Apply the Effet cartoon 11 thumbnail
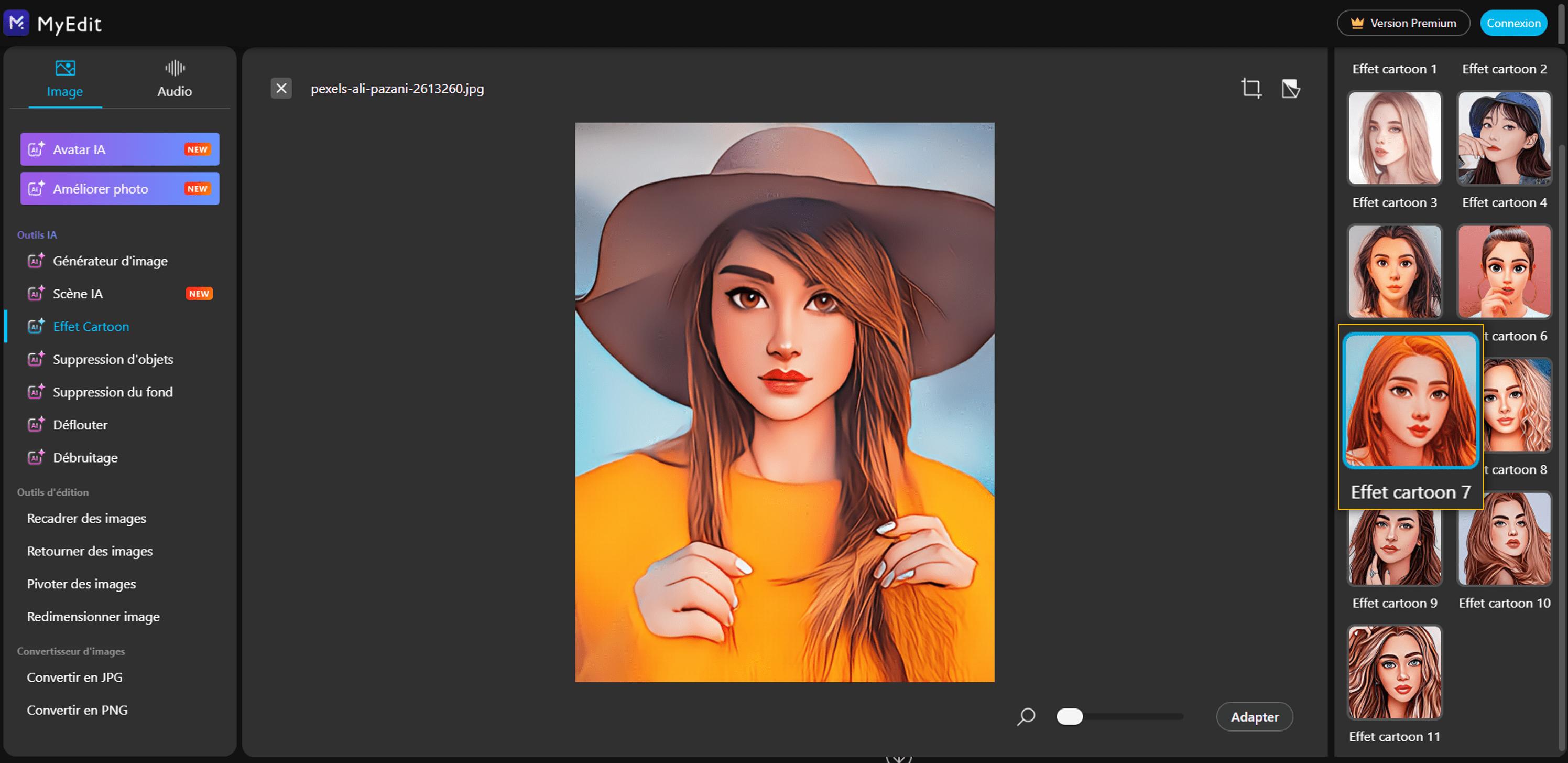1568x763 pixels. click(x=1395, y=672)
